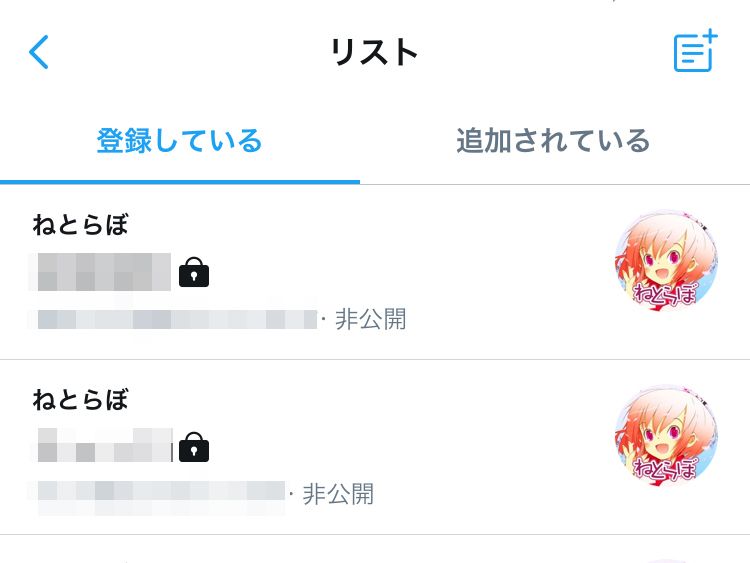Click lock icon on first ねとらぼ list
Screen dimensions: 750x563
click(194, 272)
